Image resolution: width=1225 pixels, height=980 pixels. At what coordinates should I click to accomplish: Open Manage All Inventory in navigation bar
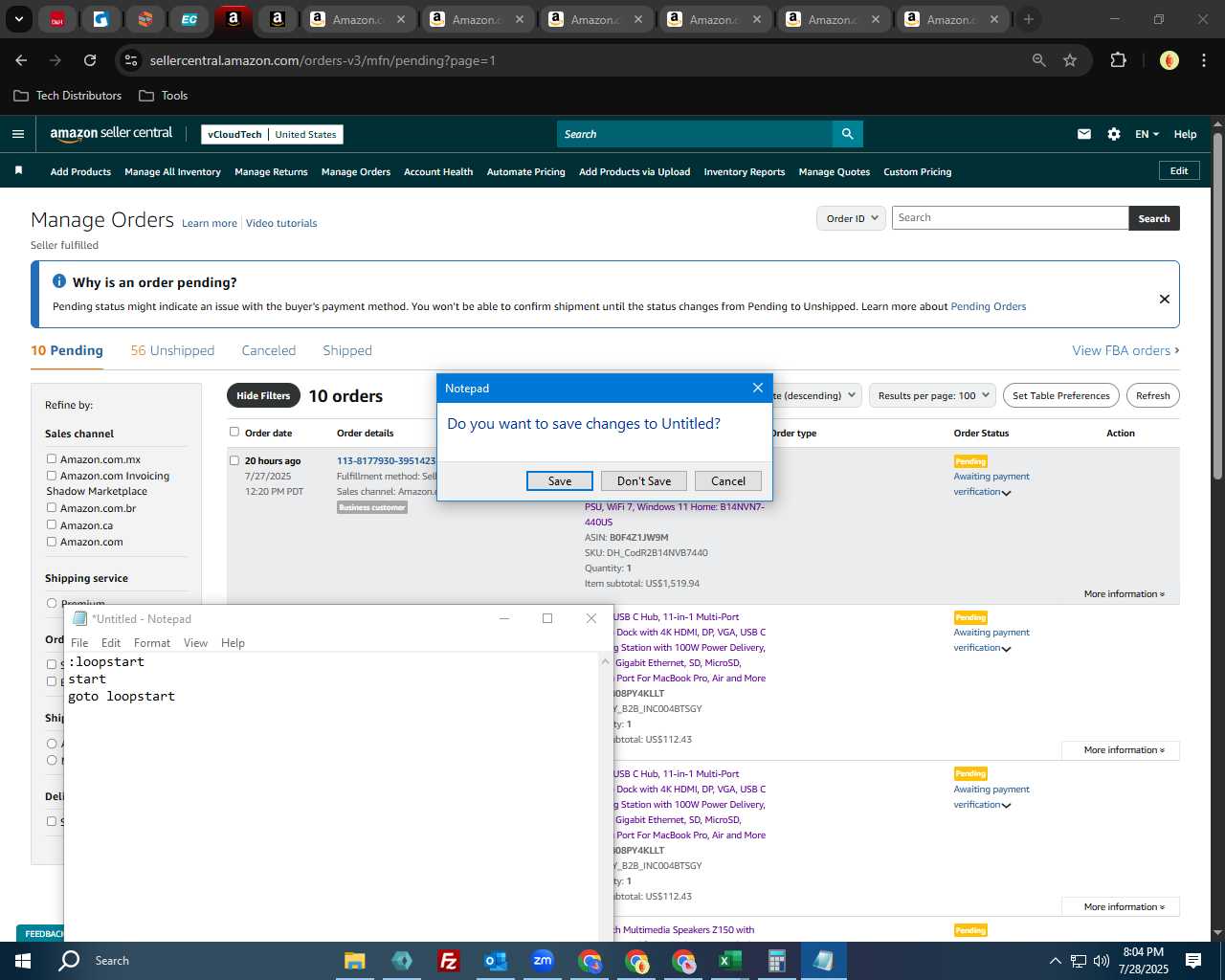pyautogui.click(x=172, y=172)
